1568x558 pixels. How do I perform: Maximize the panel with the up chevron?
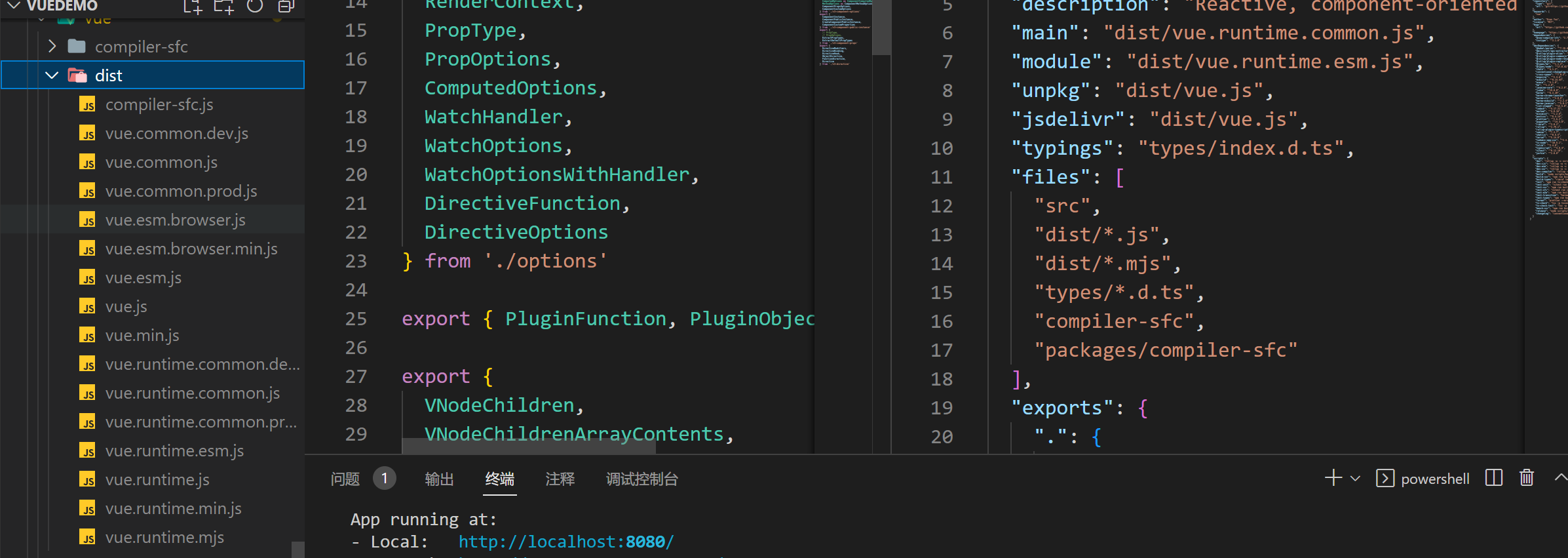1560,478
